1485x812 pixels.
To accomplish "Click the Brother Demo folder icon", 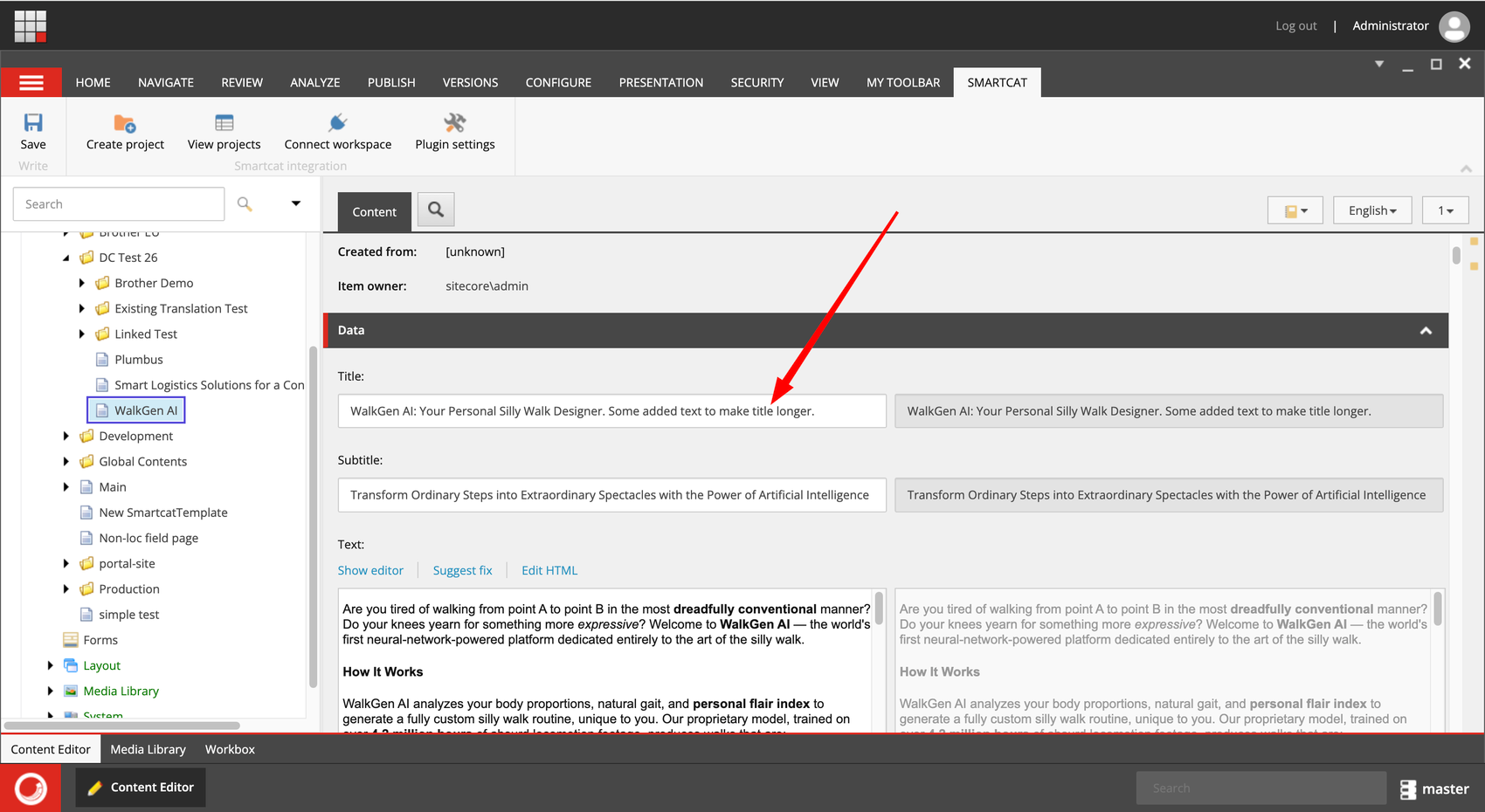I will coord(102,283).
